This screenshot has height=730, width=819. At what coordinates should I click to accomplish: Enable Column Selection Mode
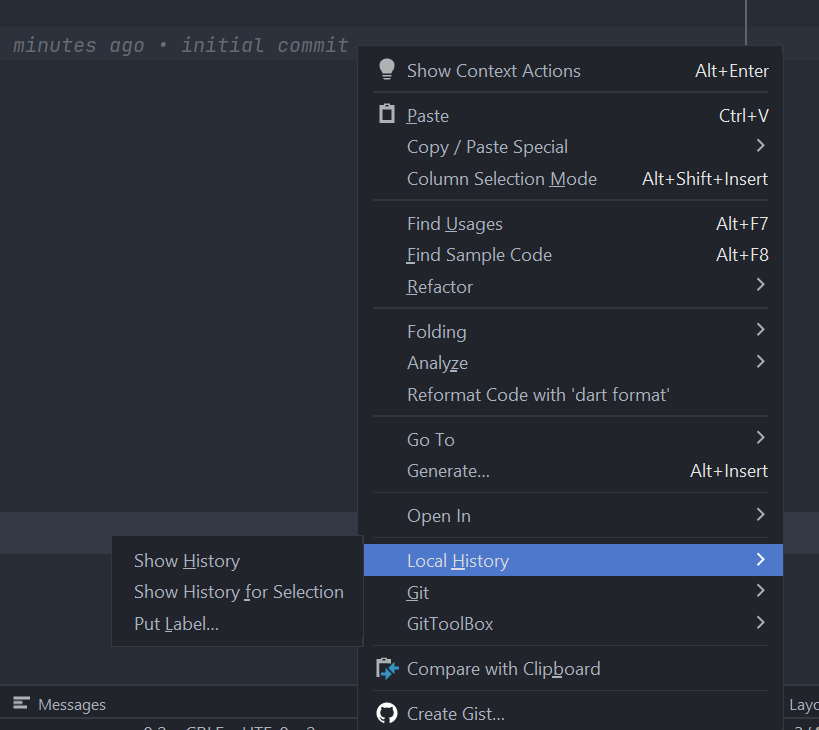(x=502, y=178)
